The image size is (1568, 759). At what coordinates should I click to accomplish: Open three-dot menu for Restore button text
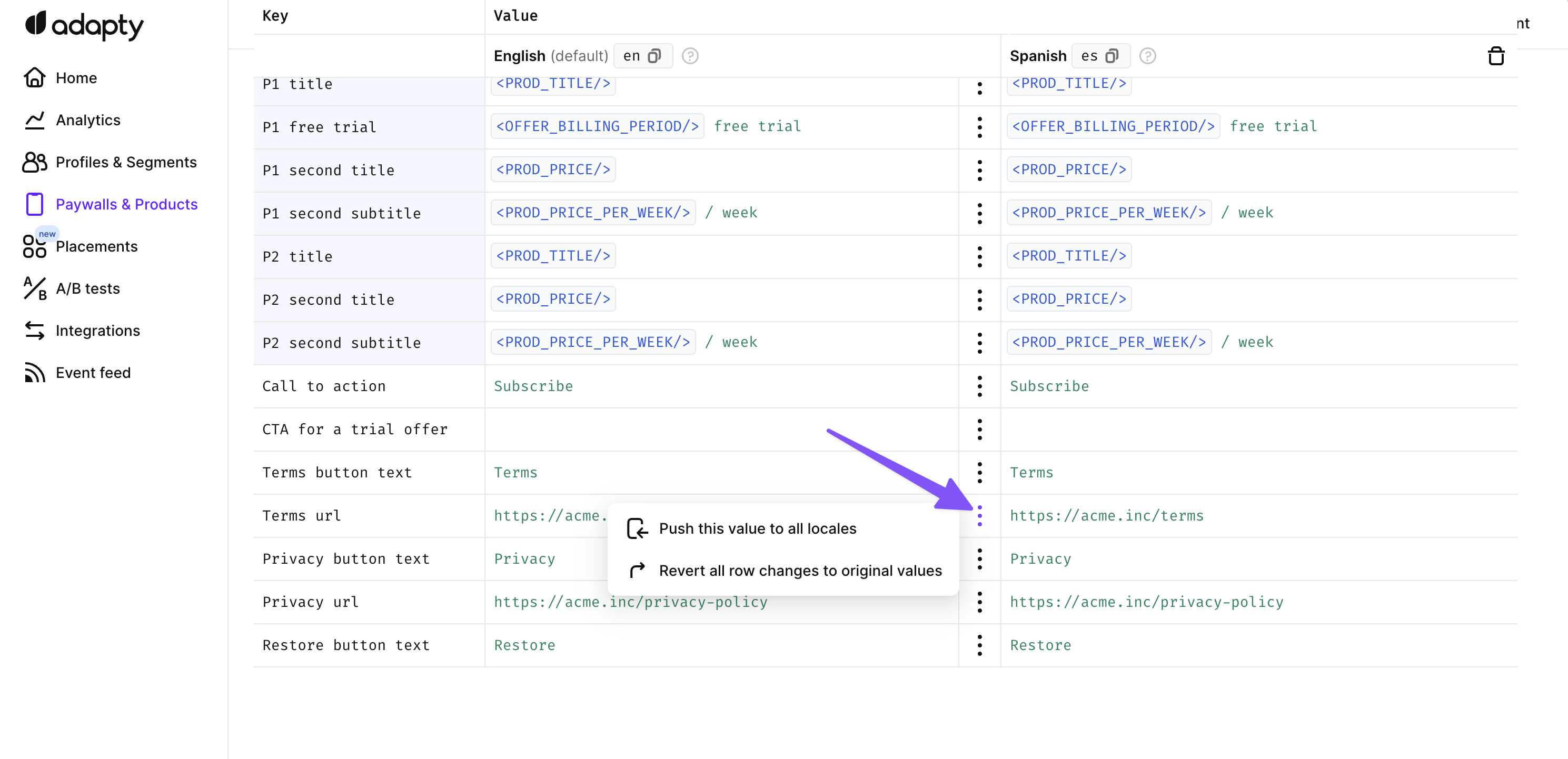[x=979, y=645]
